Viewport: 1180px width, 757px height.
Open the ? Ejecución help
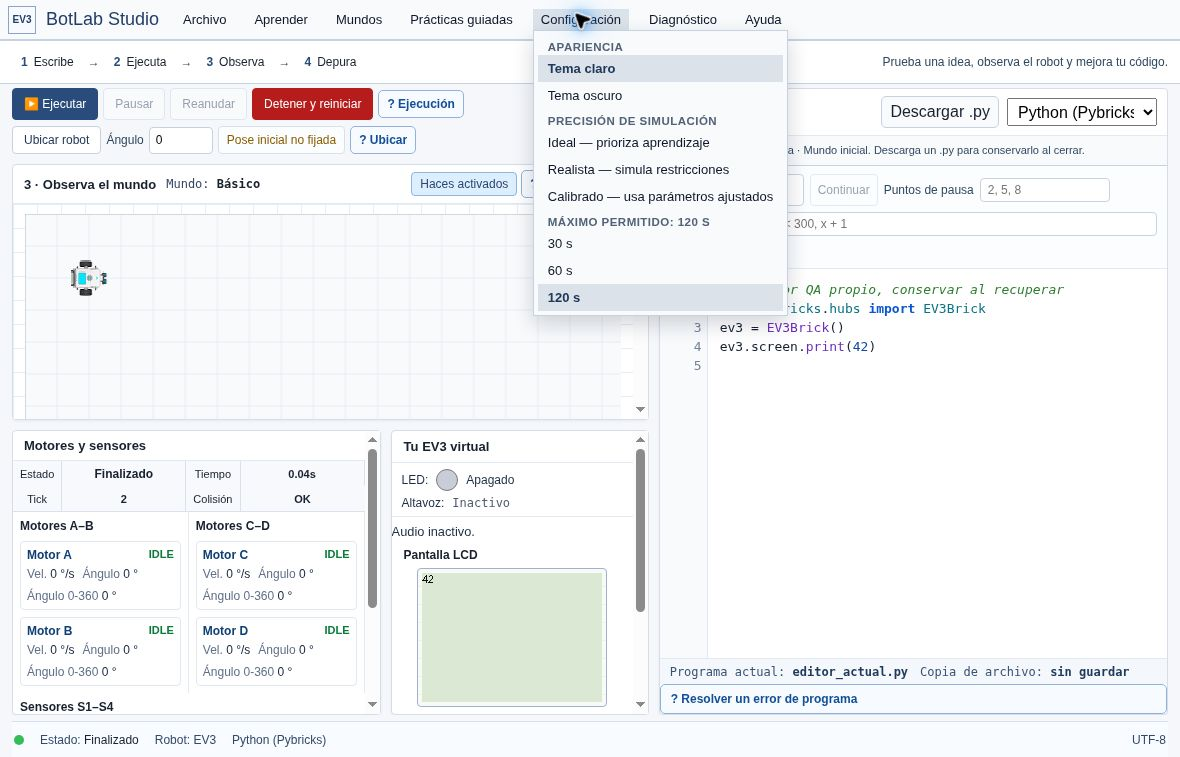tap(421, 104)
